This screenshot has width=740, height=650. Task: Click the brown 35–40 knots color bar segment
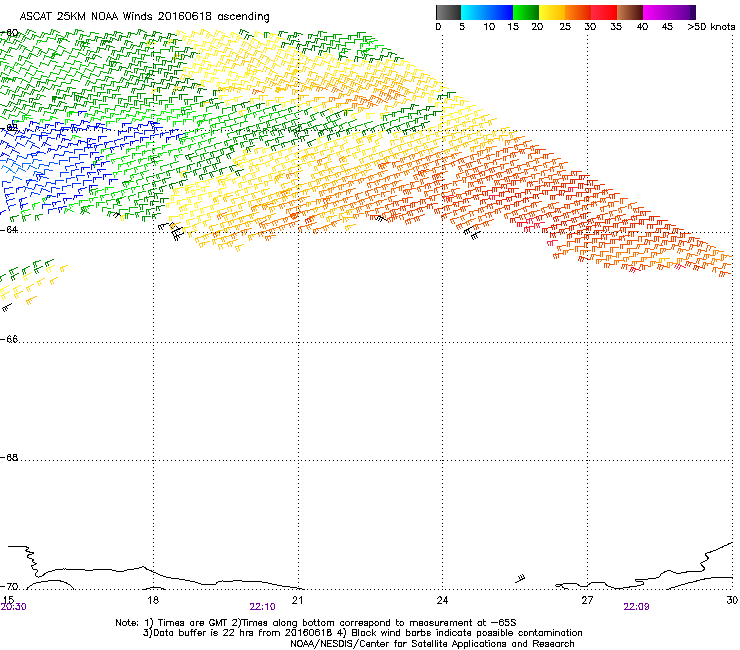click(630, 12)
